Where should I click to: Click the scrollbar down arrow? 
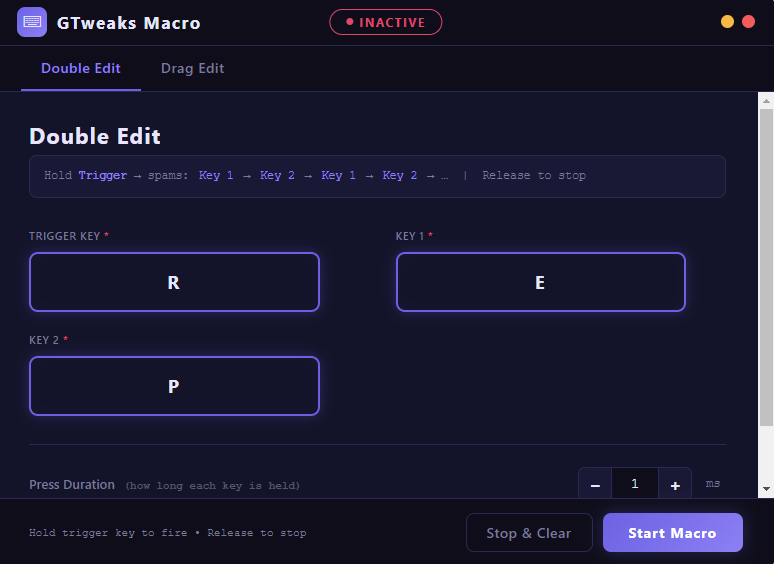coord(766,489)
